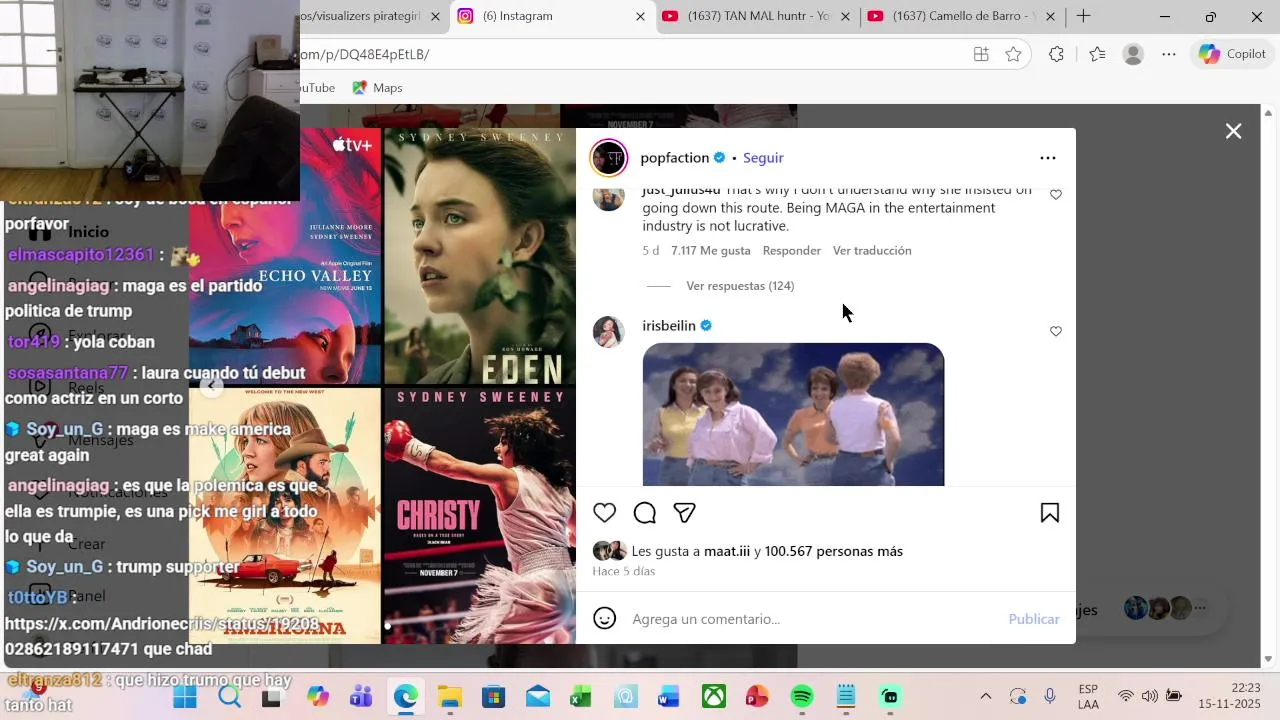
Task: Switch to Camello de Barro YouTube tab
Action: click(x=960, y=16)
